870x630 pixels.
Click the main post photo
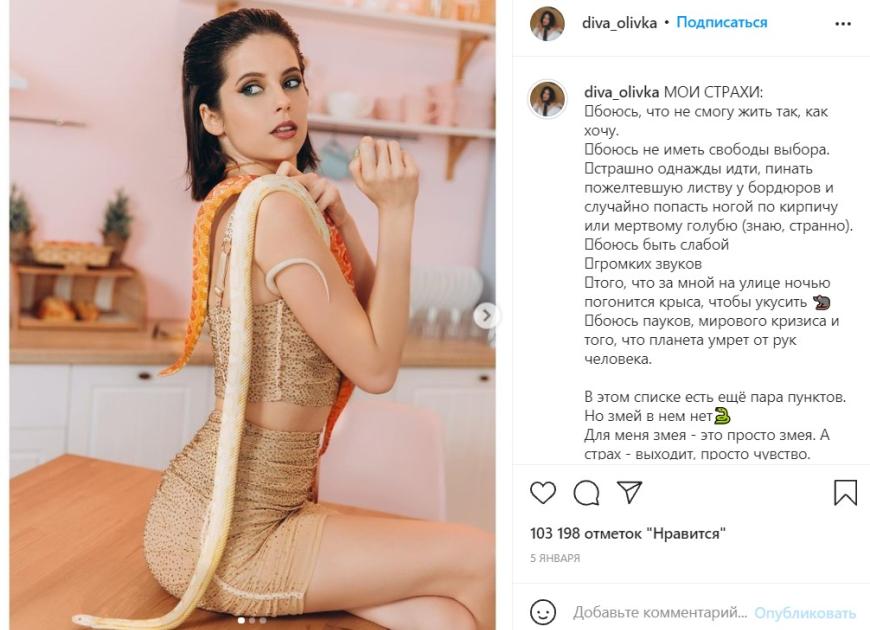(252, 315)
